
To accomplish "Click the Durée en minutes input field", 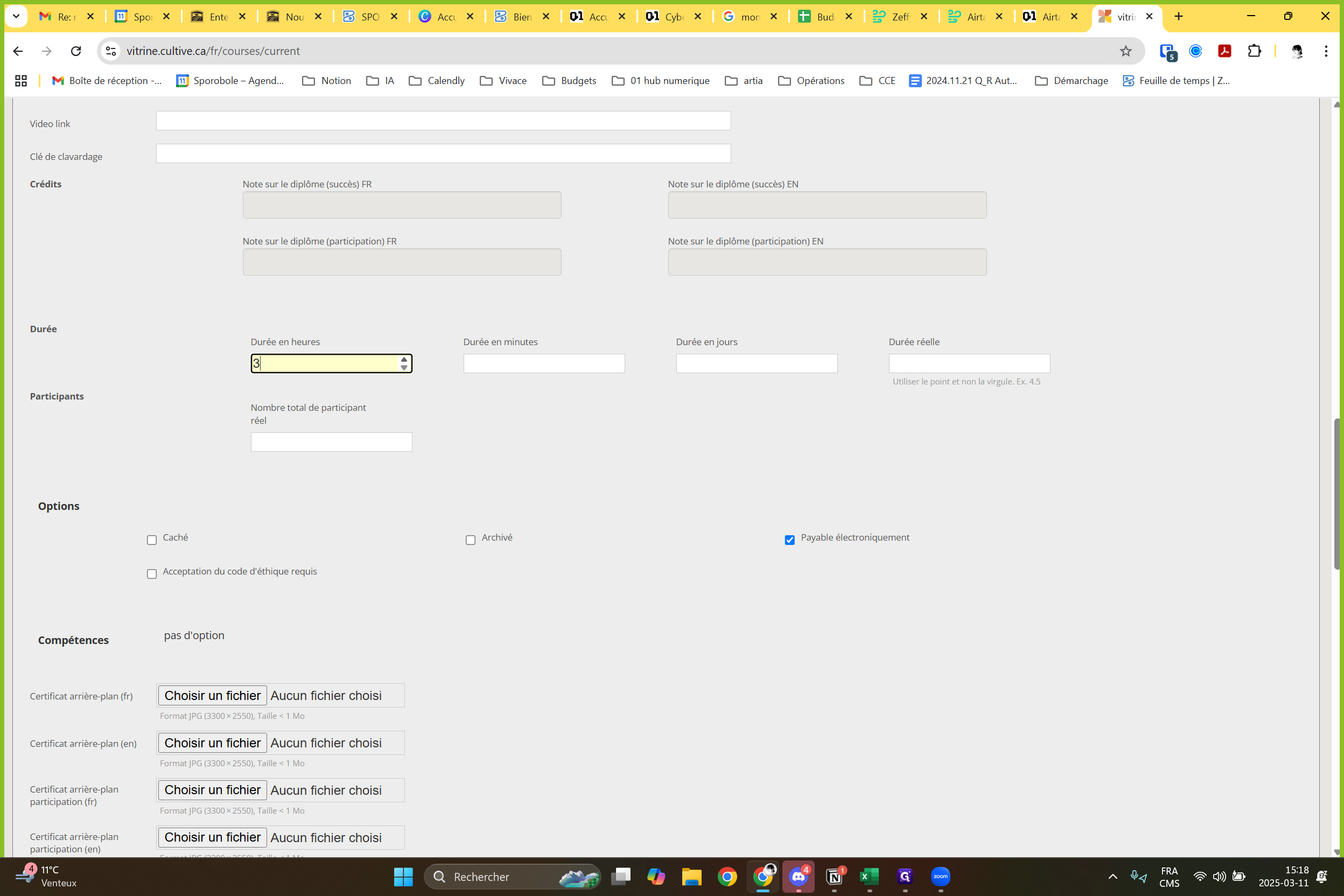I will [543, 363].
